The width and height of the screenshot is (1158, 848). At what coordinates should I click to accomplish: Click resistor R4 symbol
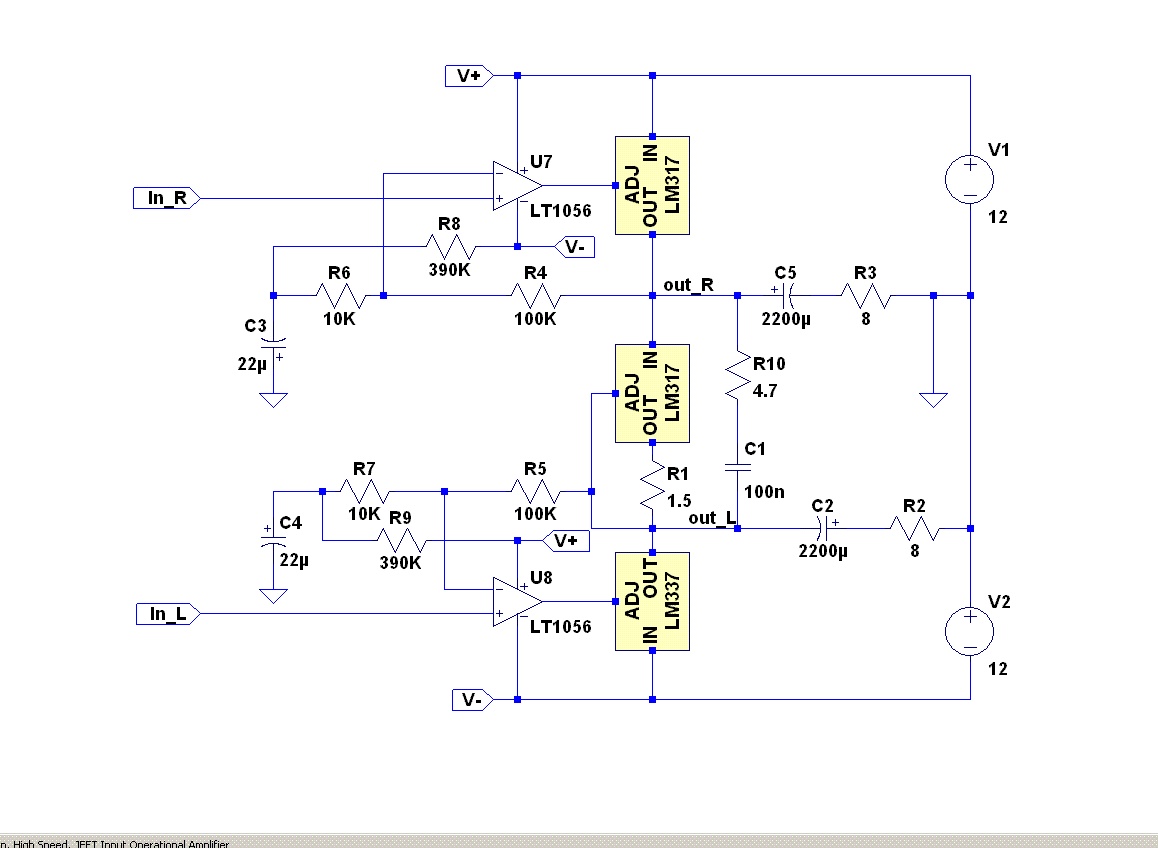pyautogui.click(x=535, y=295)
